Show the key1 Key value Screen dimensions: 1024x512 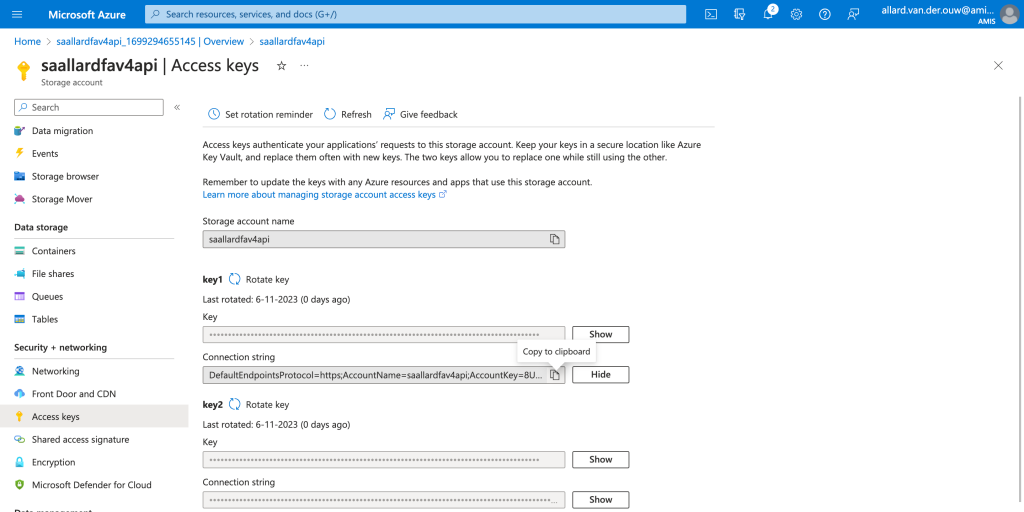pos(601,334)
